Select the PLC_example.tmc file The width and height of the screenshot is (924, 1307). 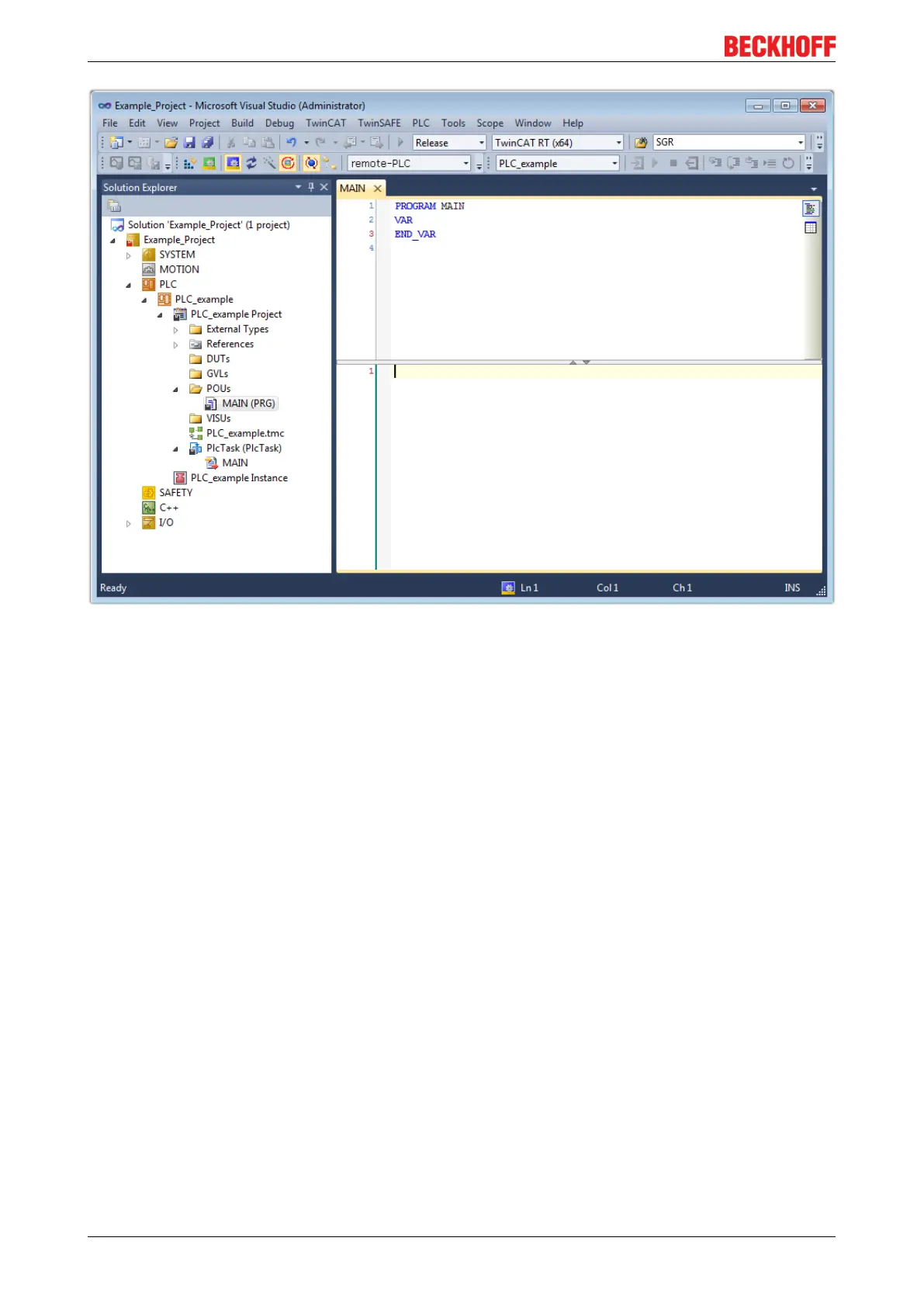[x=237, y=433]
